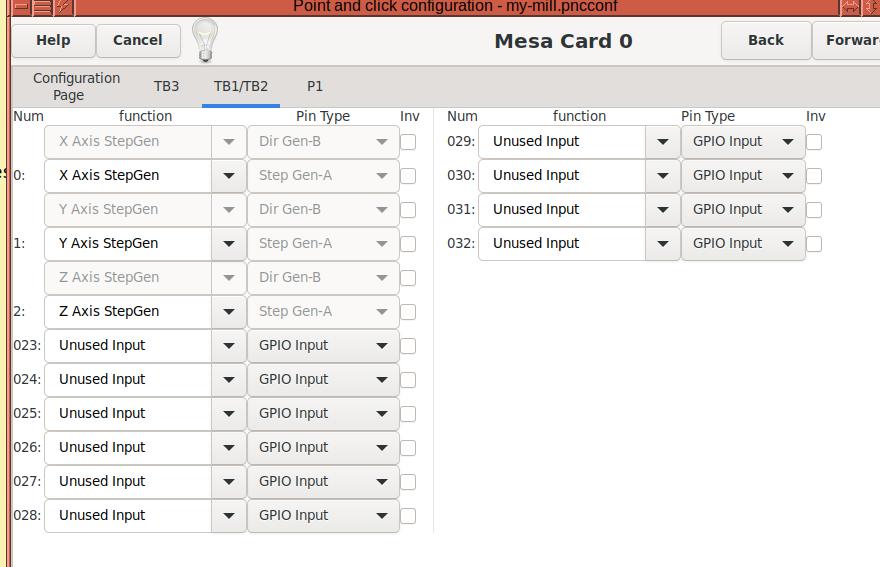880x567 pixels.
Task: Invert pin 025 with its checkbox
Action: [408, 414]
